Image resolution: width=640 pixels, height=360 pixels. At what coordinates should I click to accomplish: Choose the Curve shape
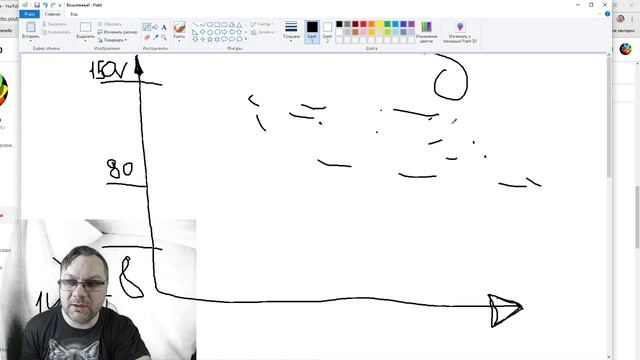coord(202,25)
